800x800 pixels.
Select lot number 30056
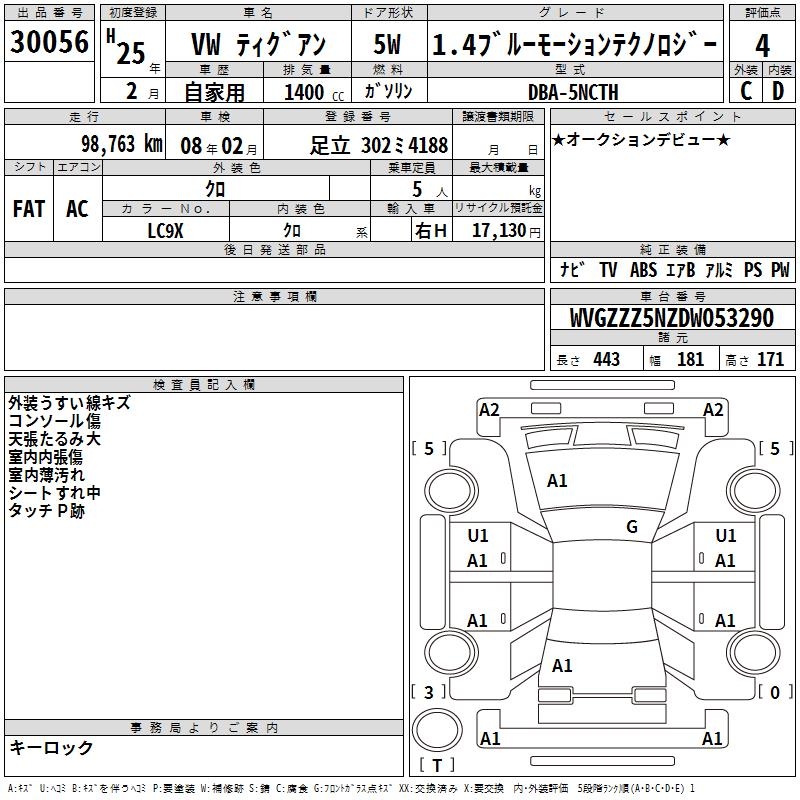49,42
